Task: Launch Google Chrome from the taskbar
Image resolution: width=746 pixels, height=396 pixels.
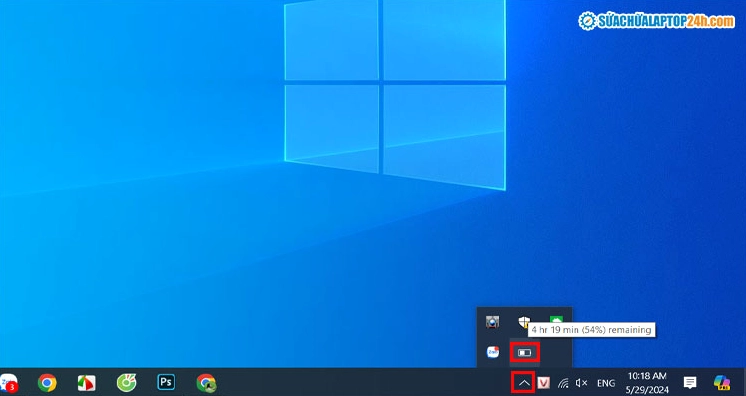Action: point(47,383)
